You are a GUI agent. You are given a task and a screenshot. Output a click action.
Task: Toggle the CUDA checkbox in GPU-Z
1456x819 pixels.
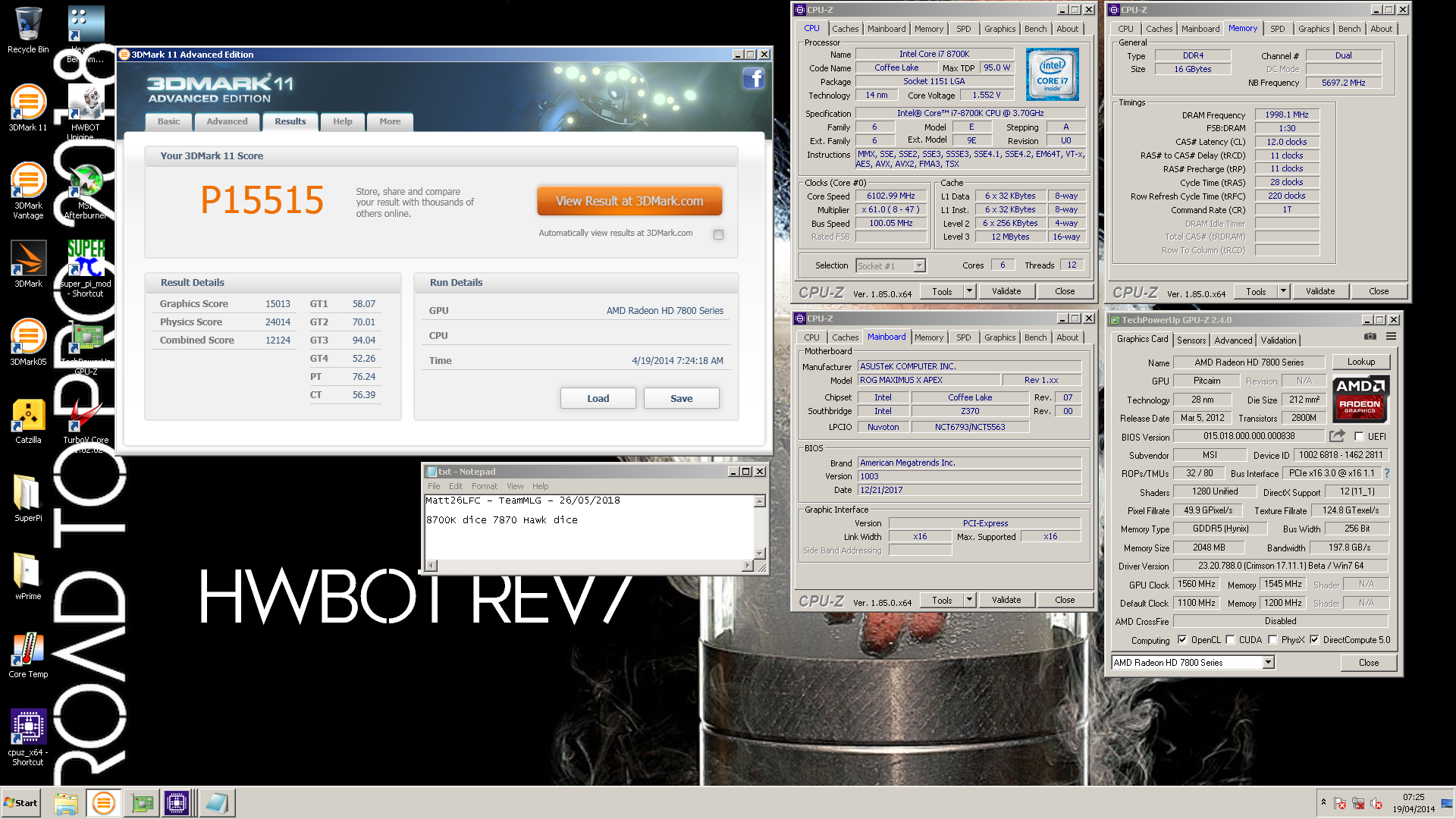[x=1230, y=640]
